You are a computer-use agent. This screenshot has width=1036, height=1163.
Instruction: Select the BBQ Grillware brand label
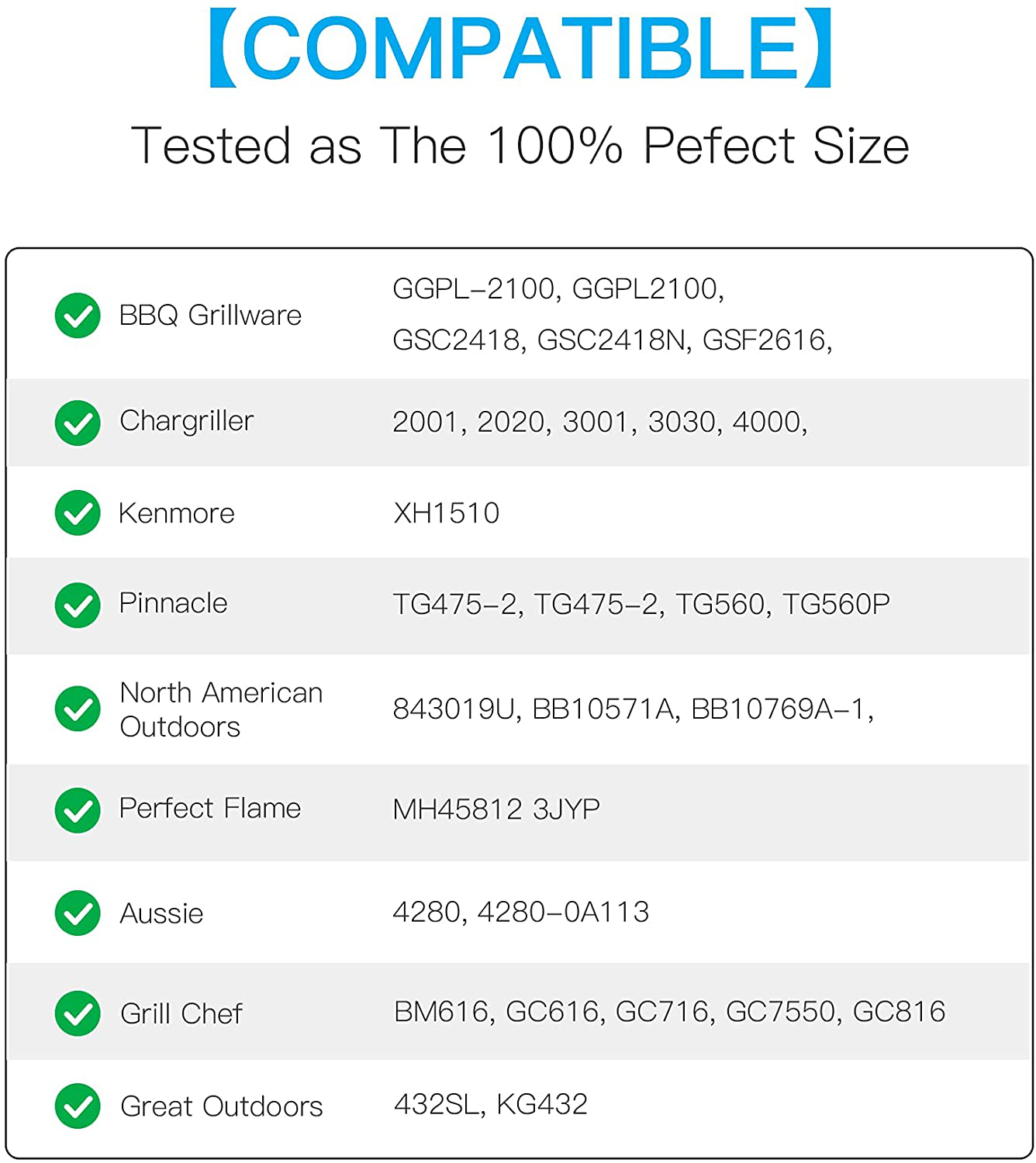(x=210, y=316)
